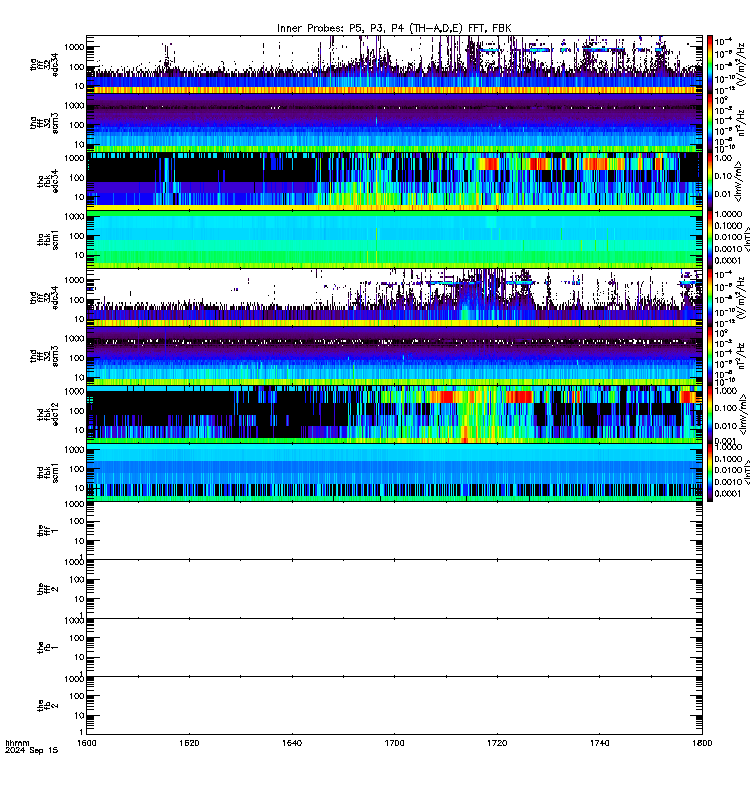Click the "tha fff 32 edc34" panel label
This screenshot has height=800, width=750.
(x=44, y=65)
